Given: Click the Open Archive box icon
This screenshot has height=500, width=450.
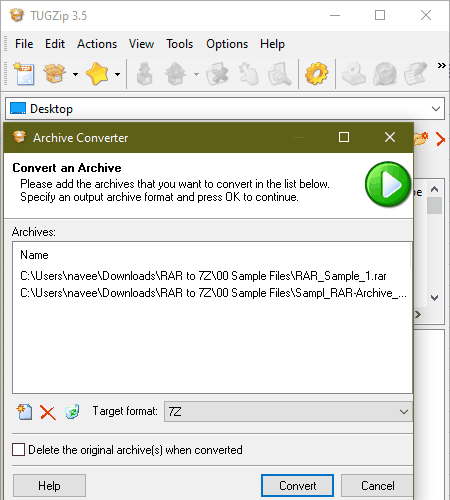Looking at the screenshot, I should [55, 74].
